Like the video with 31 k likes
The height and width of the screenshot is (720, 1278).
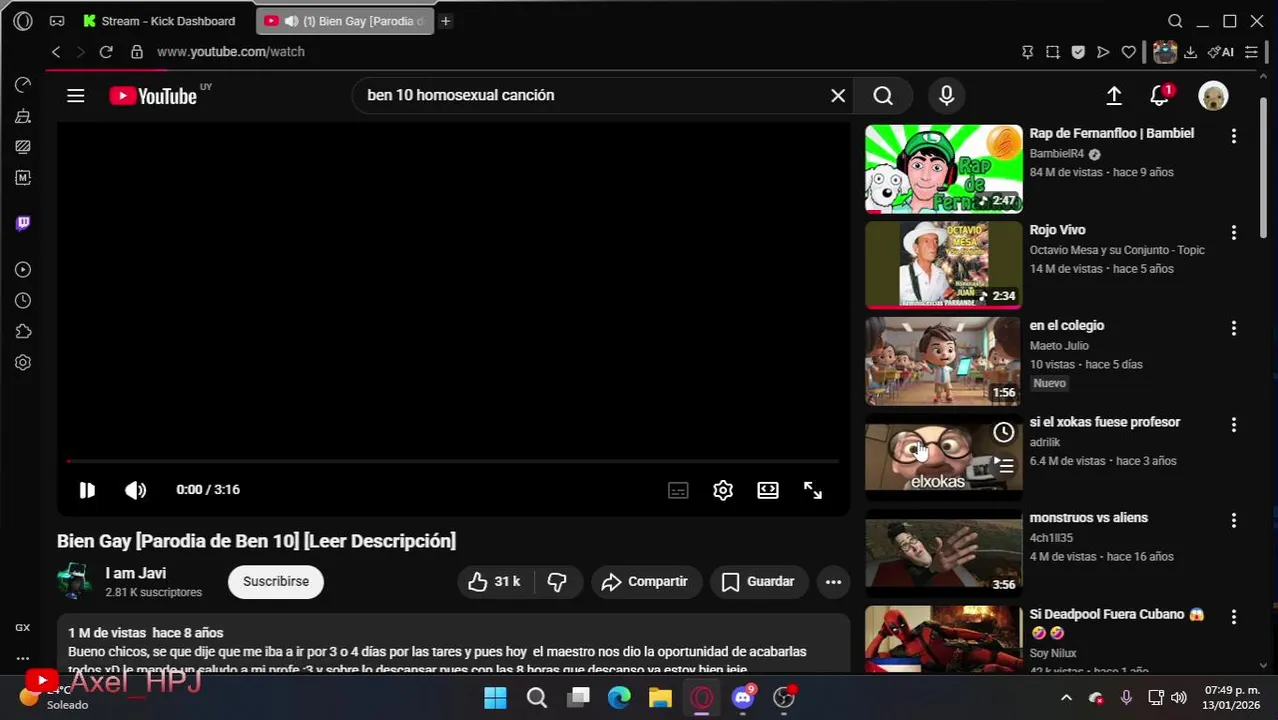[x=495, y=582]
